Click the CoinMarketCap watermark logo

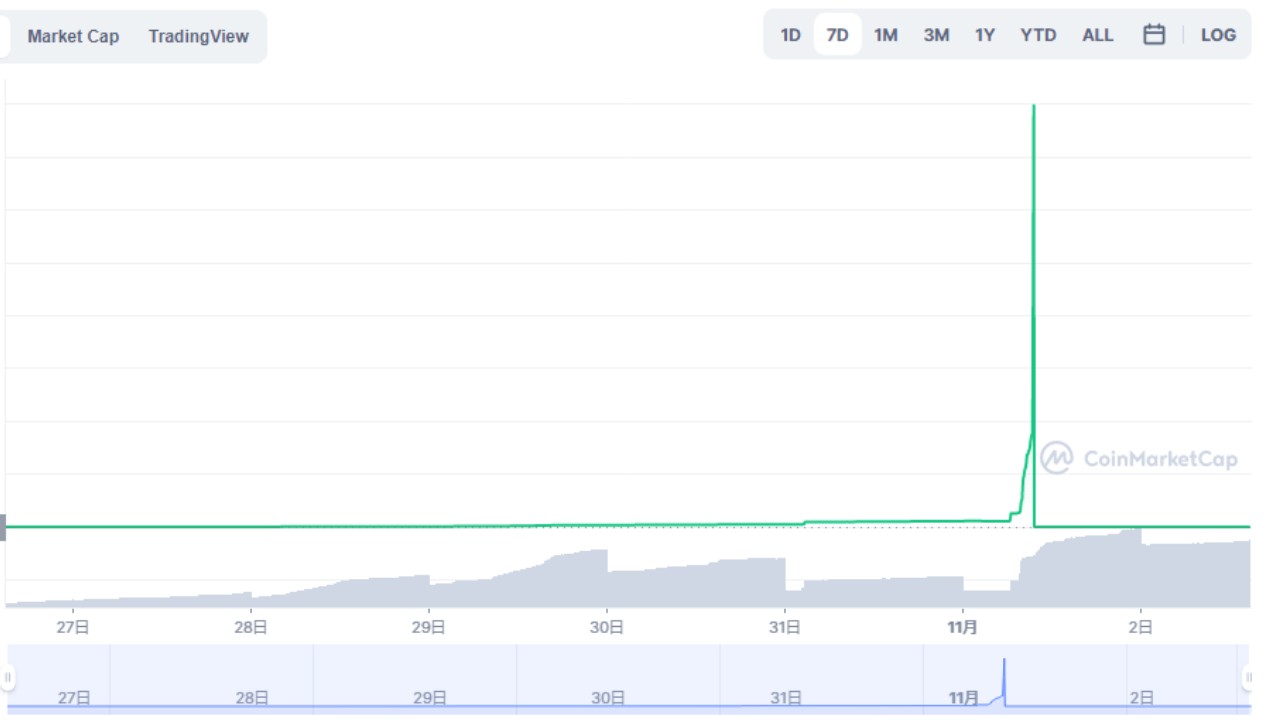click(x=1139, y=459)
